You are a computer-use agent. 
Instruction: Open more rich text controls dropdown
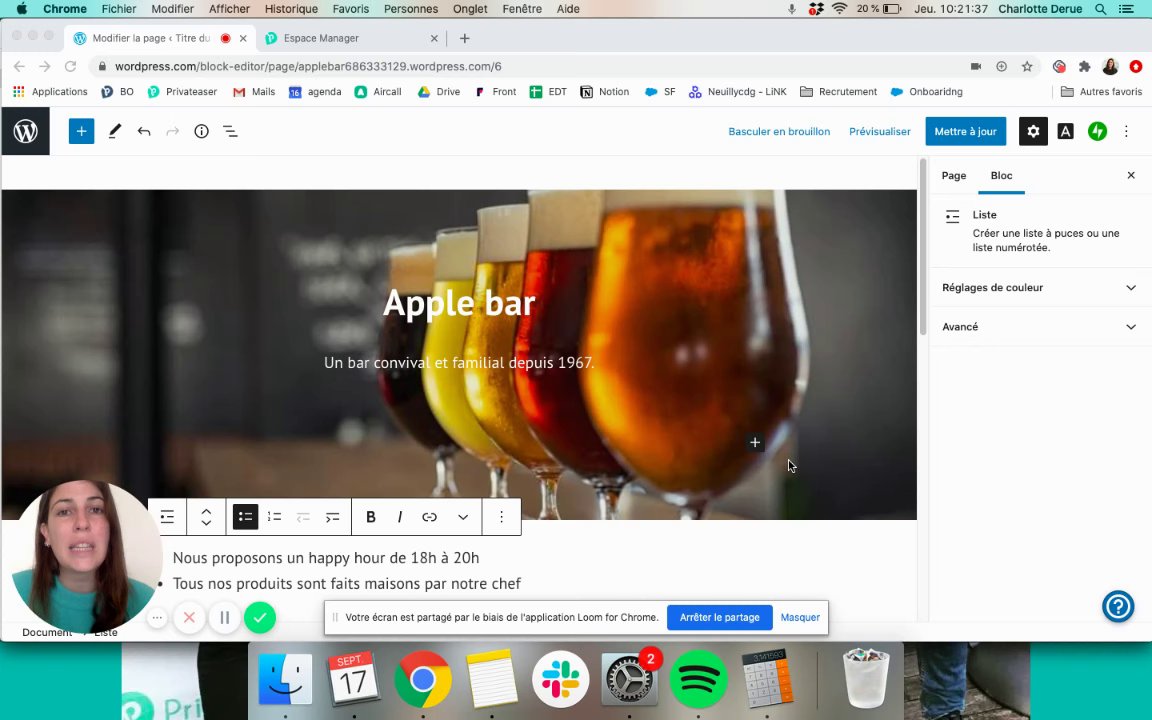[x=463, y=517]
